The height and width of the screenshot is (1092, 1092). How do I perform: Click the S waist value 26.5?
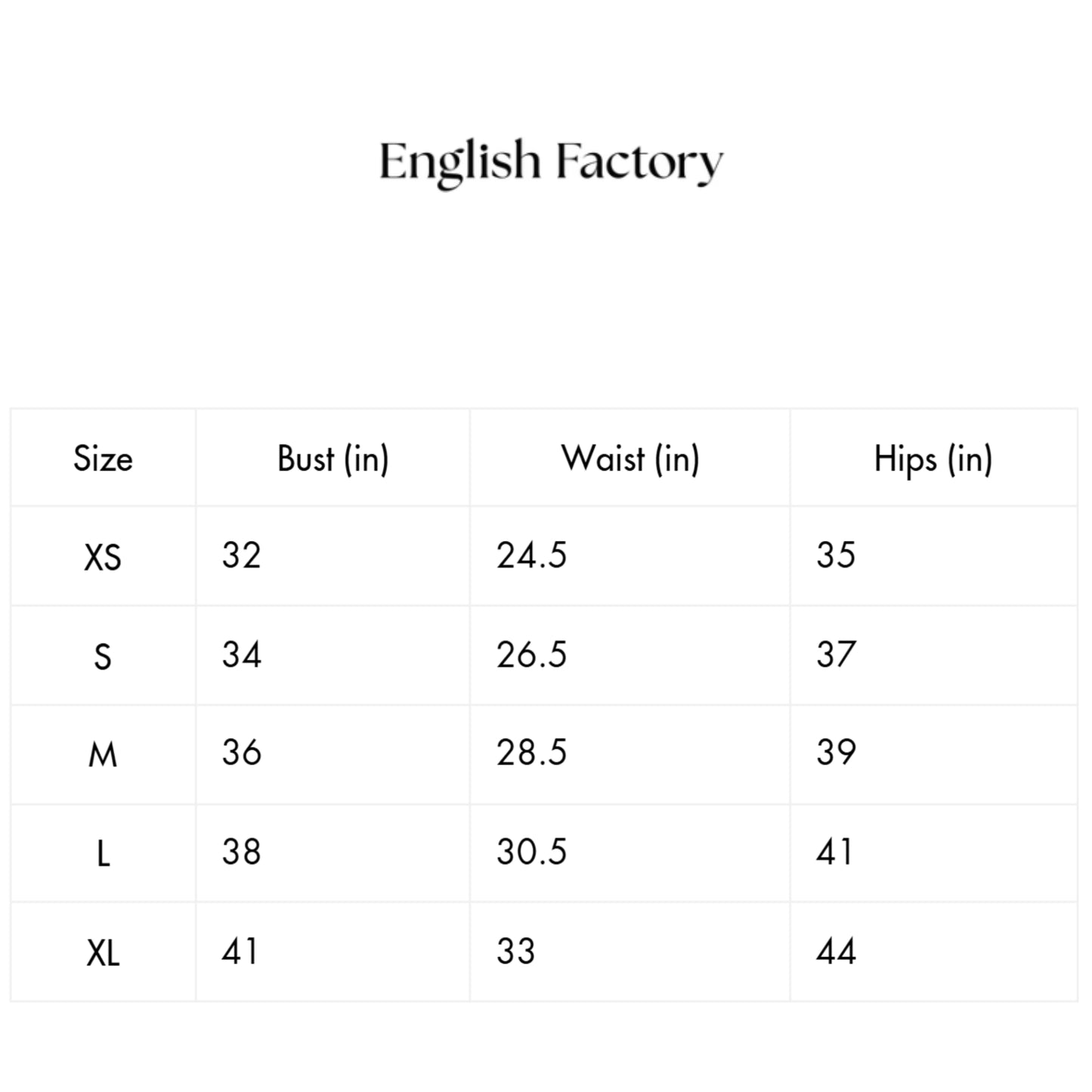coord(531,654)
